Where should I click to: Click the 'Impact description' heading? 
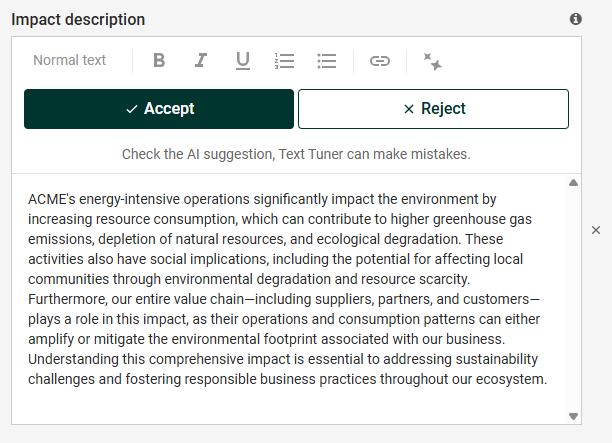click(x=78, y=20)
